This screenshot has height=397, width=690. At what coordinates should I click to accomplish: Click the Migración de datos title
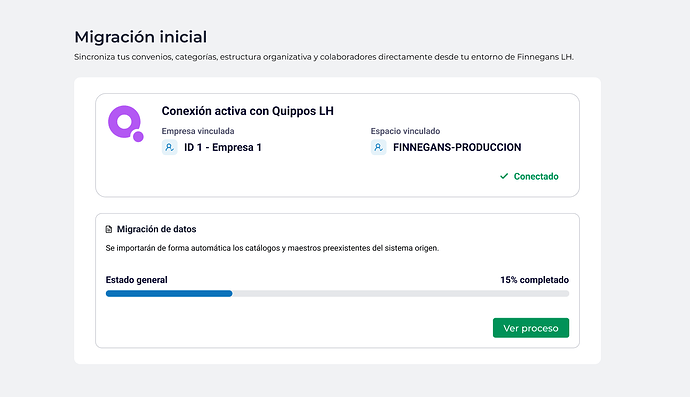(x=156, y=229)
